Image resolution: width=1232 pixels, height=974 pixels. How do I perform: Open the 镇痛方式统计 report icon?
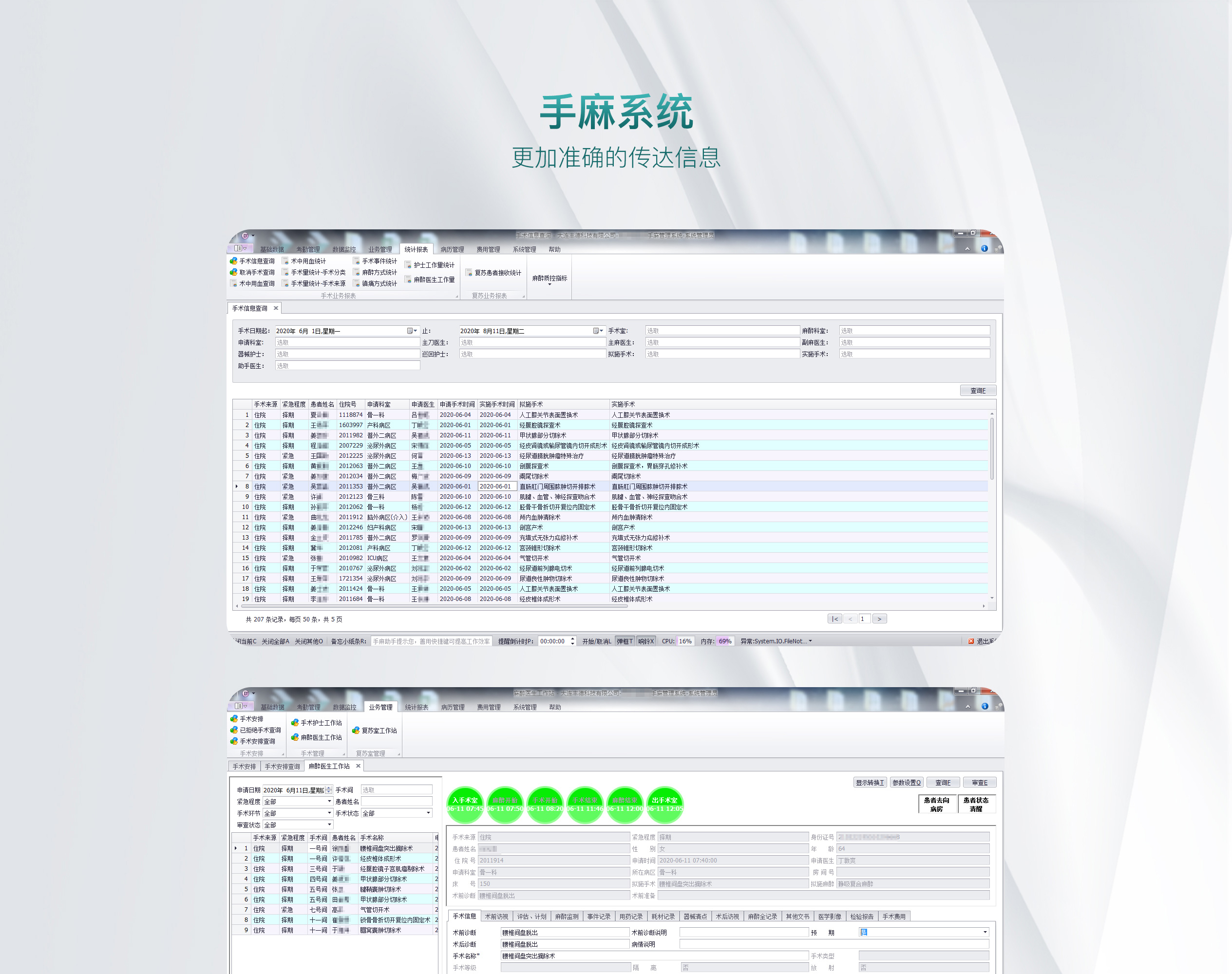(x=357, y=283)
